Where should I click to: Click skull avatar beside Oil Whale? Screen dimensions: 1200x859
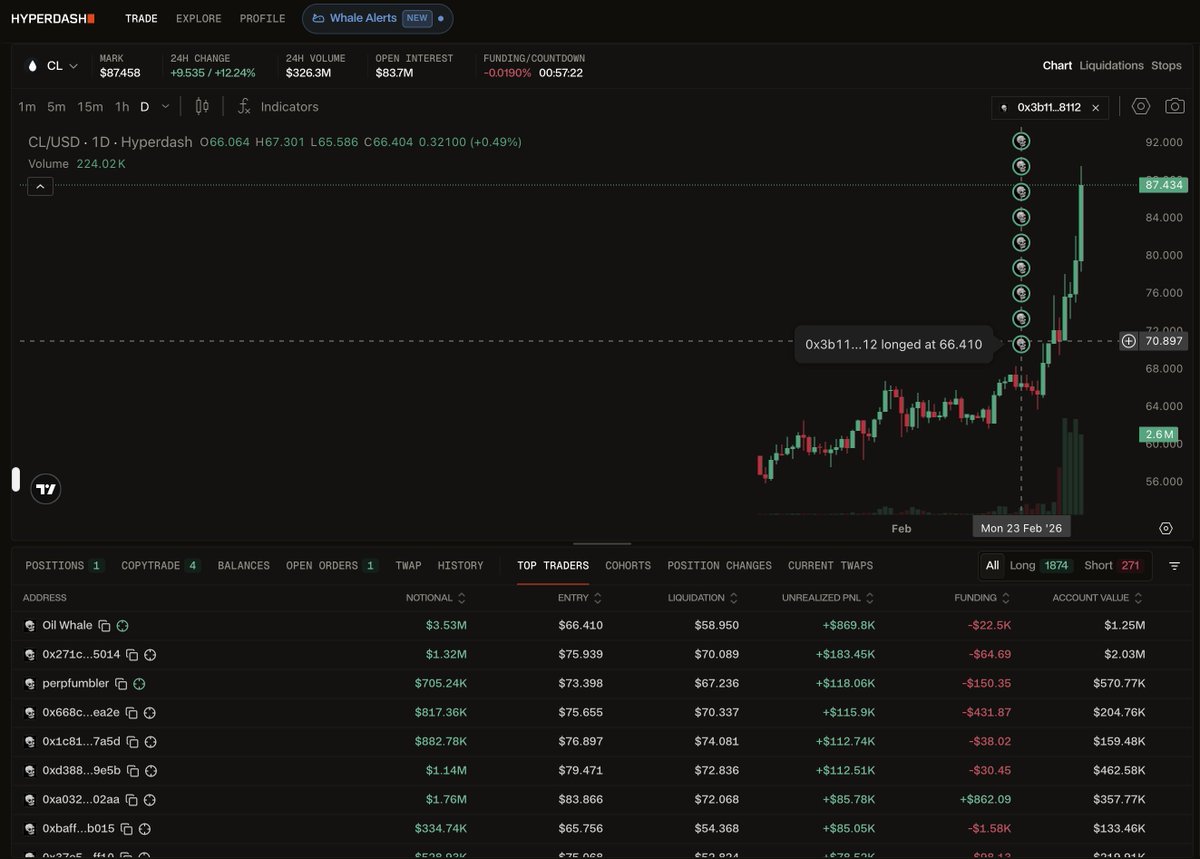pyautogui.click(x=30, y=625)
